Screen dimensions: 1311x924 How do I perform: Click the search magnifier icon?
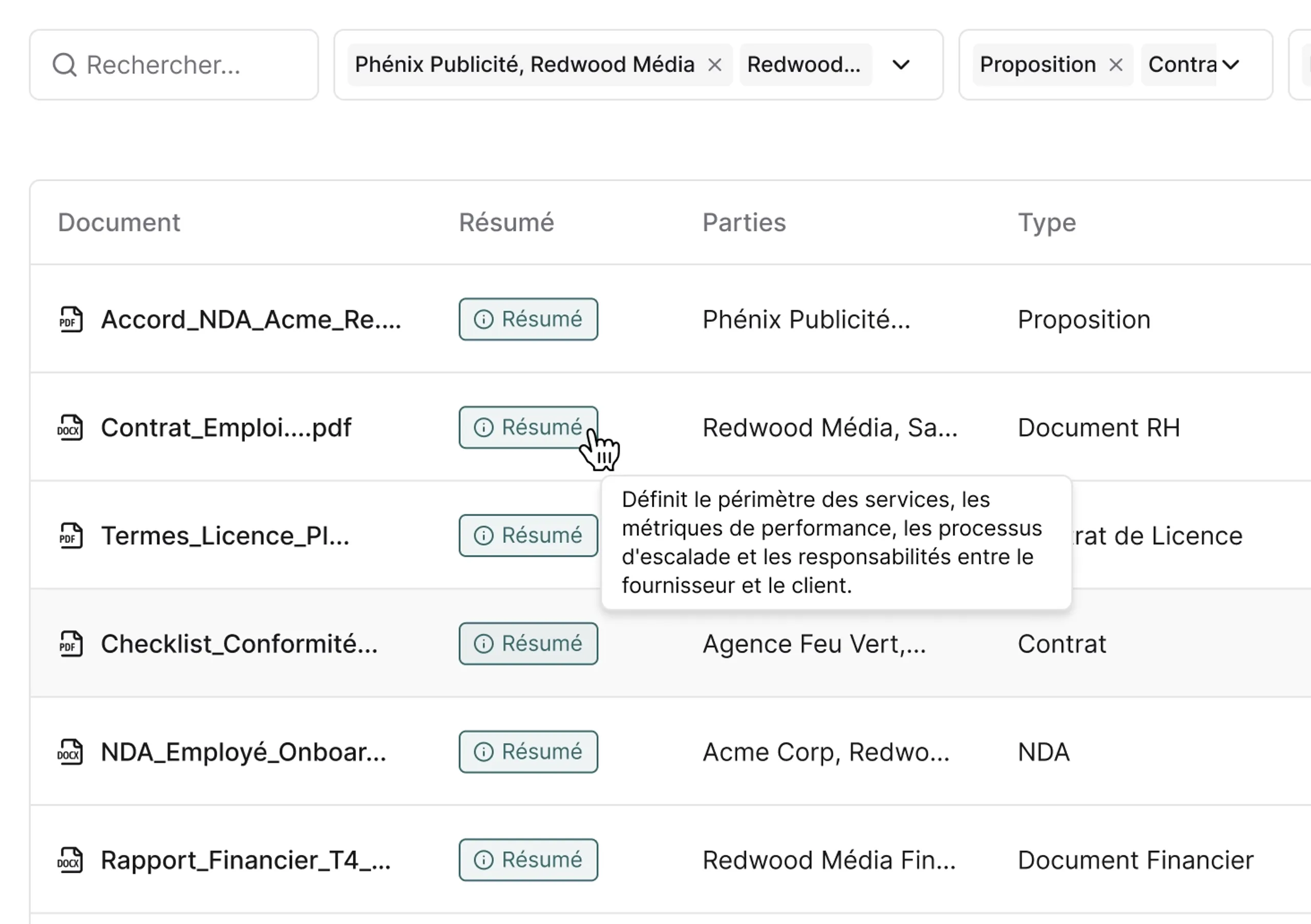coord(65,65)
